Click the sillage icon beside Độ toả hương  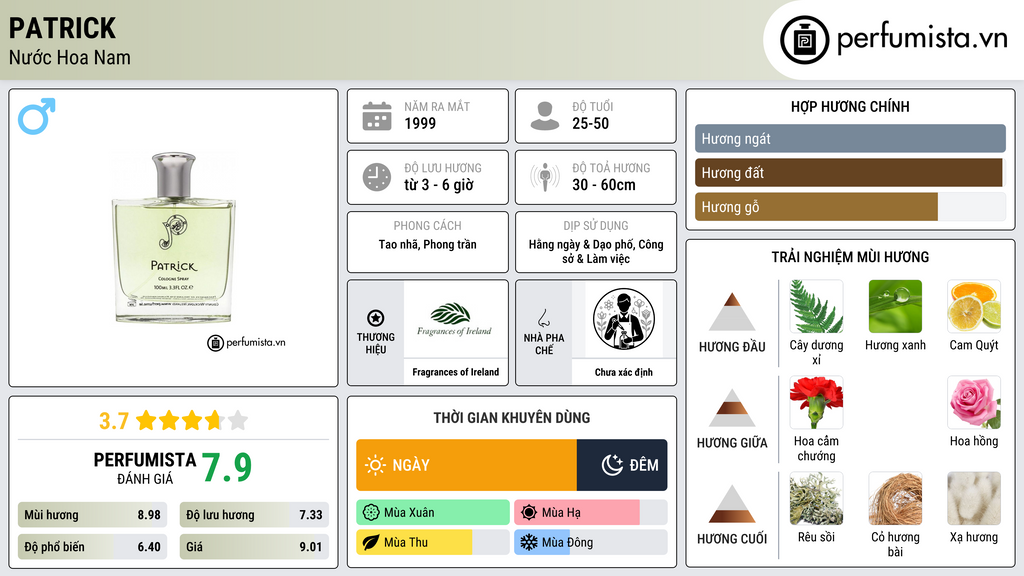[x=545, y=177]
